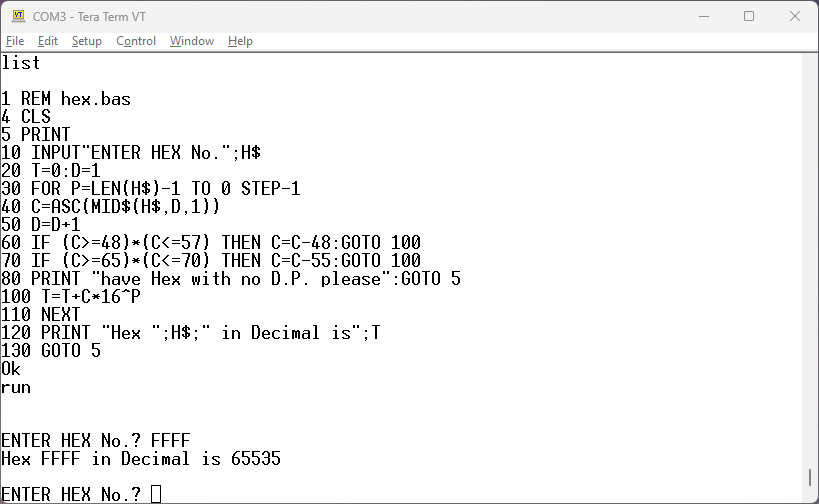Open the File menu

pyautogui.click(x=15, y=41)
